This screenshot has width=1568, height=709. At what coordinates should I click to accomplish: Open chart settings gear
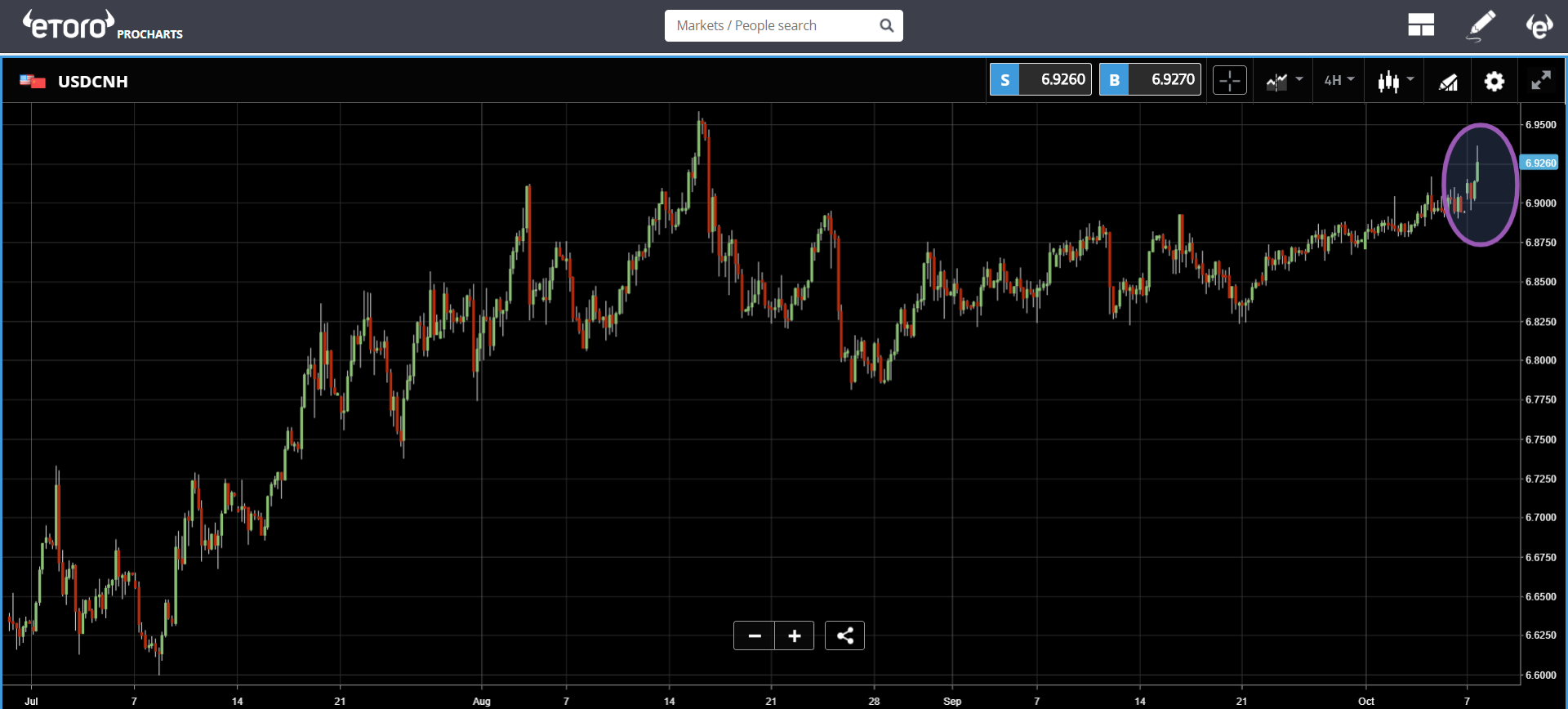(1494, 81)
